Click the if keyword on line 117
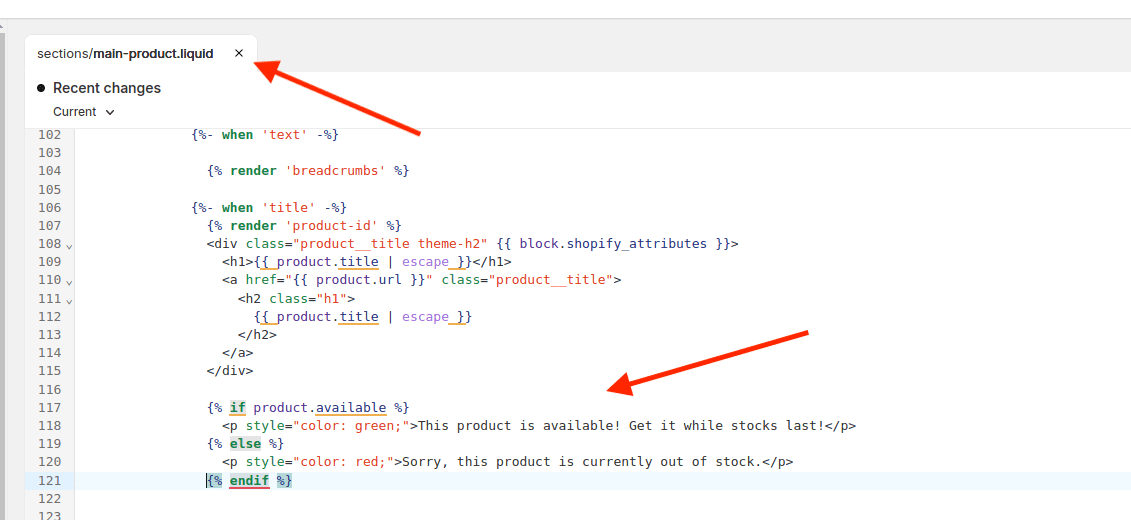This screenshot has width=1131, height=520. point(237,408)
